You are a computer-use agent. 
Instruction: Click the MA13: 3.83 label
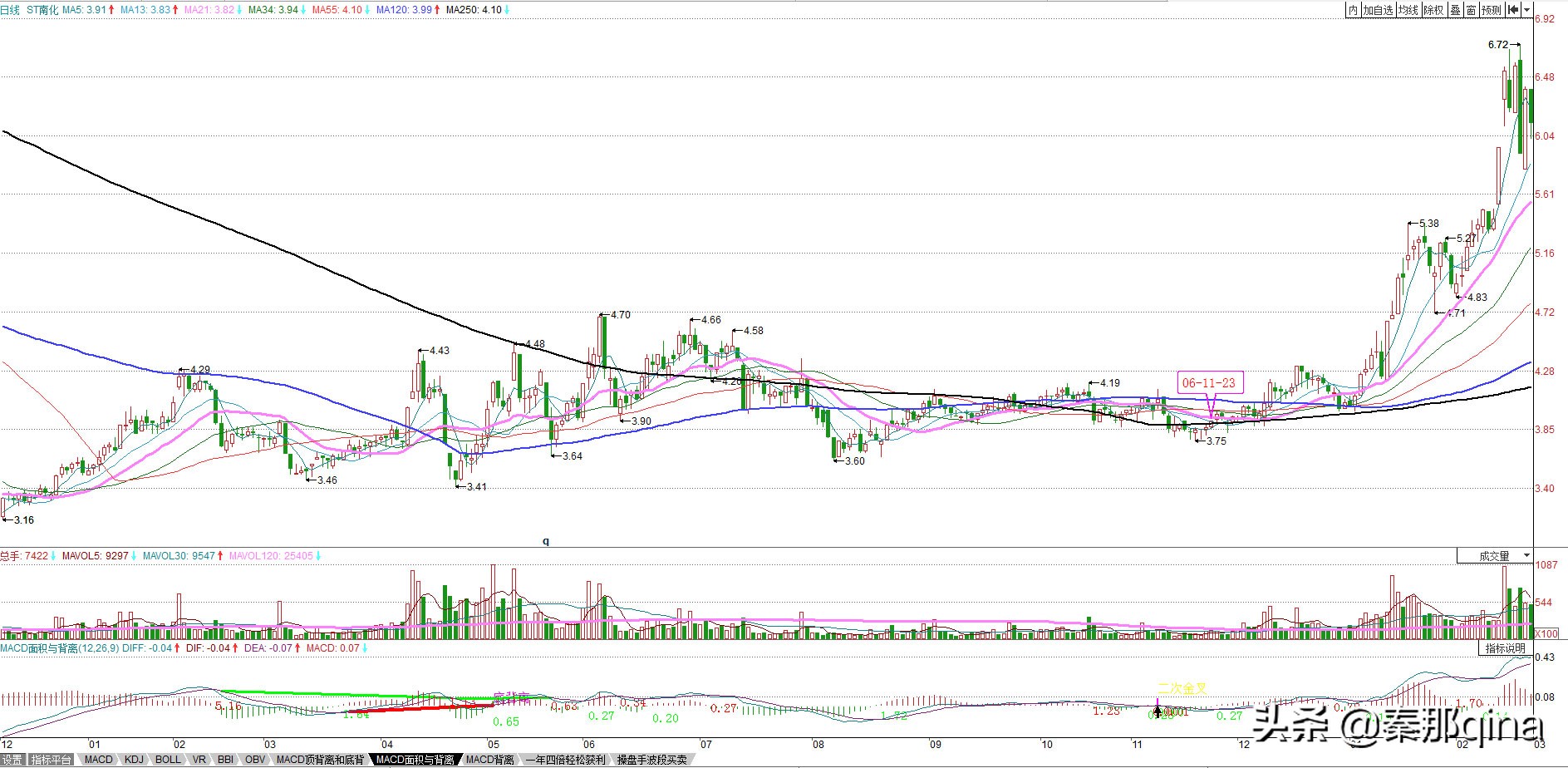click(145, 10)
